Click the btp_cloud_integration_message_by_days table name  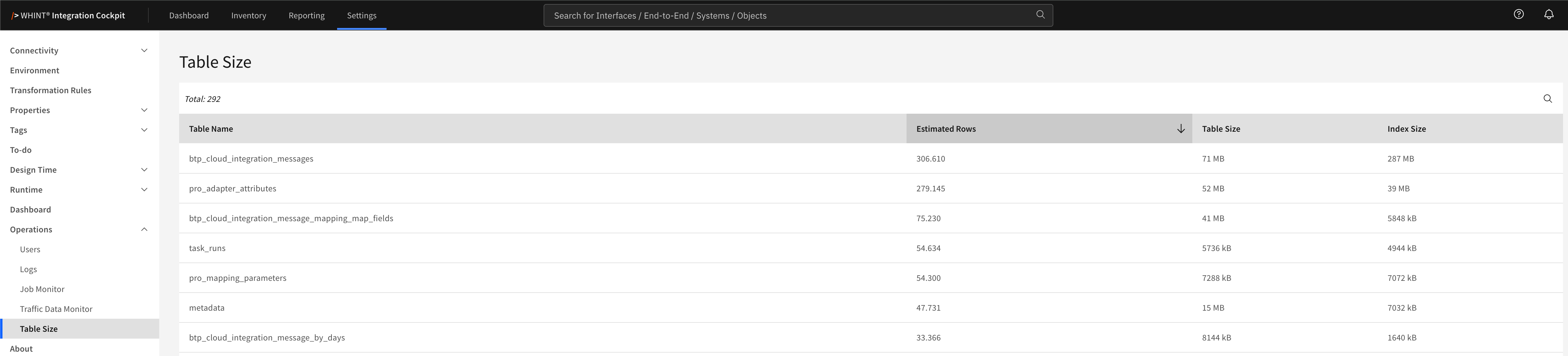(x=267, y=337)
